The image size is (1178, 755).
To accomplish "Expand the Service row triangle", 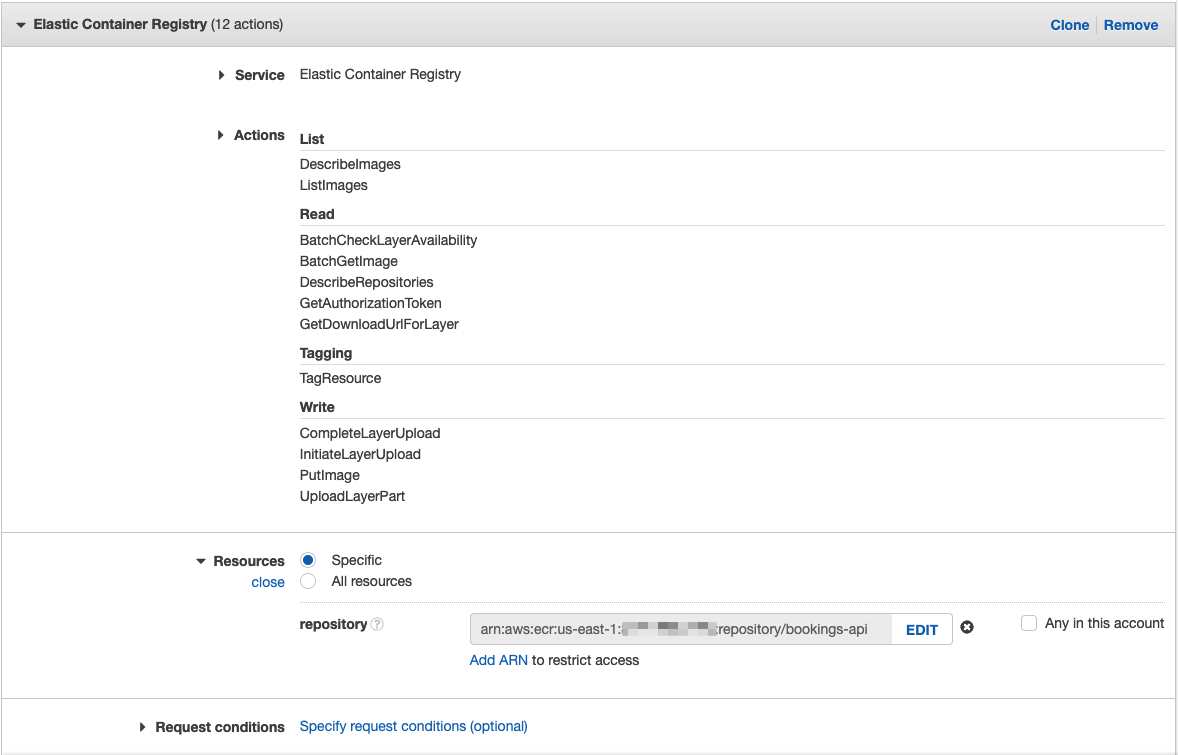I will pyautogui.click(x=221, y=75).
